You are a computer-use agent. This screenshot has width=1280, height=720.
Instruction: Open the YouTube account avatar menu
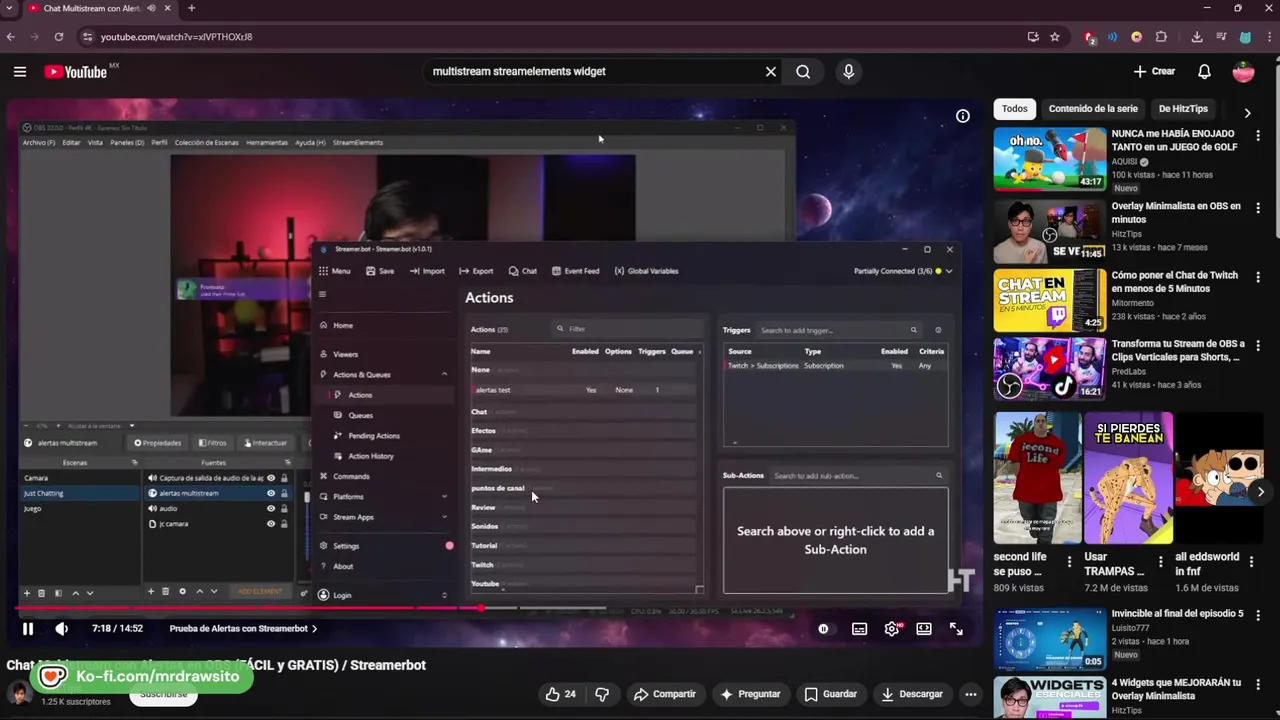1244,72
